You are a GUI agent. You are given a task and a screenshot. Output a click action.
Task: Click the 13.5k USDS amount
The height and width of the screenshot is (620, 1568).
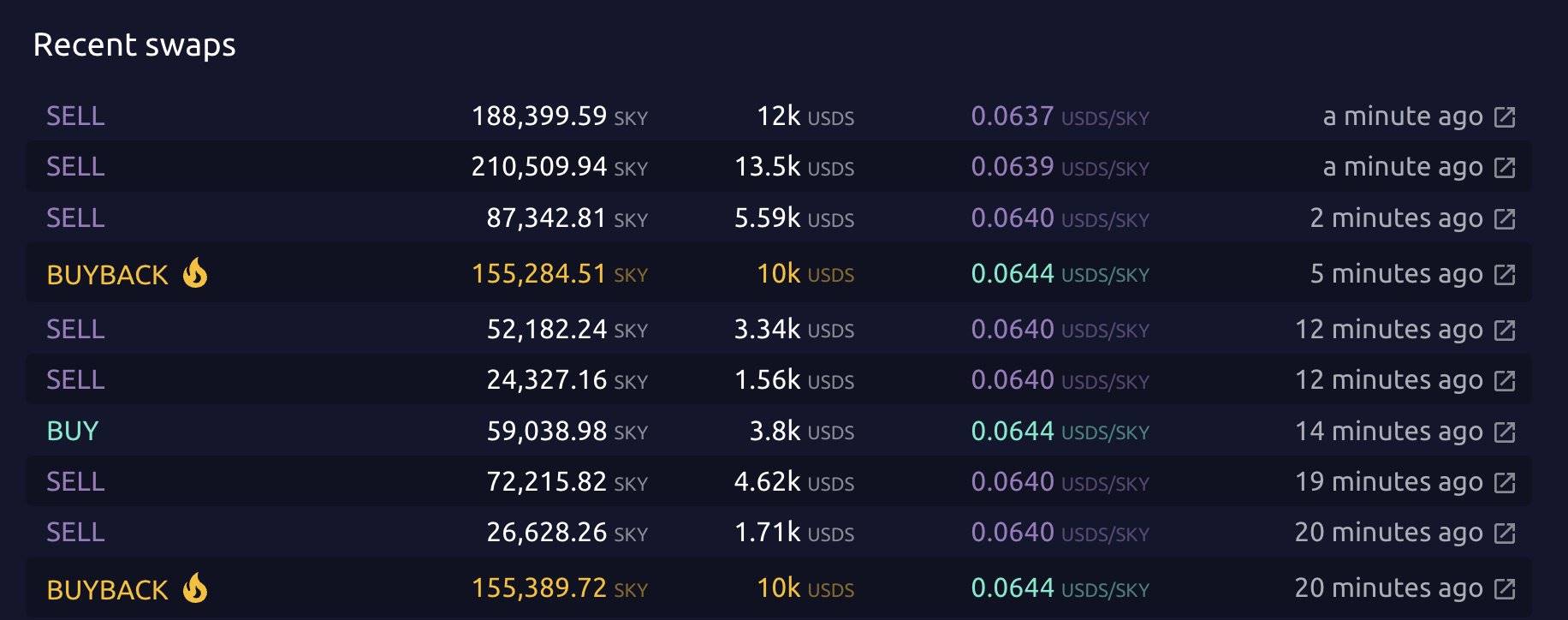(x=793, y=166)
